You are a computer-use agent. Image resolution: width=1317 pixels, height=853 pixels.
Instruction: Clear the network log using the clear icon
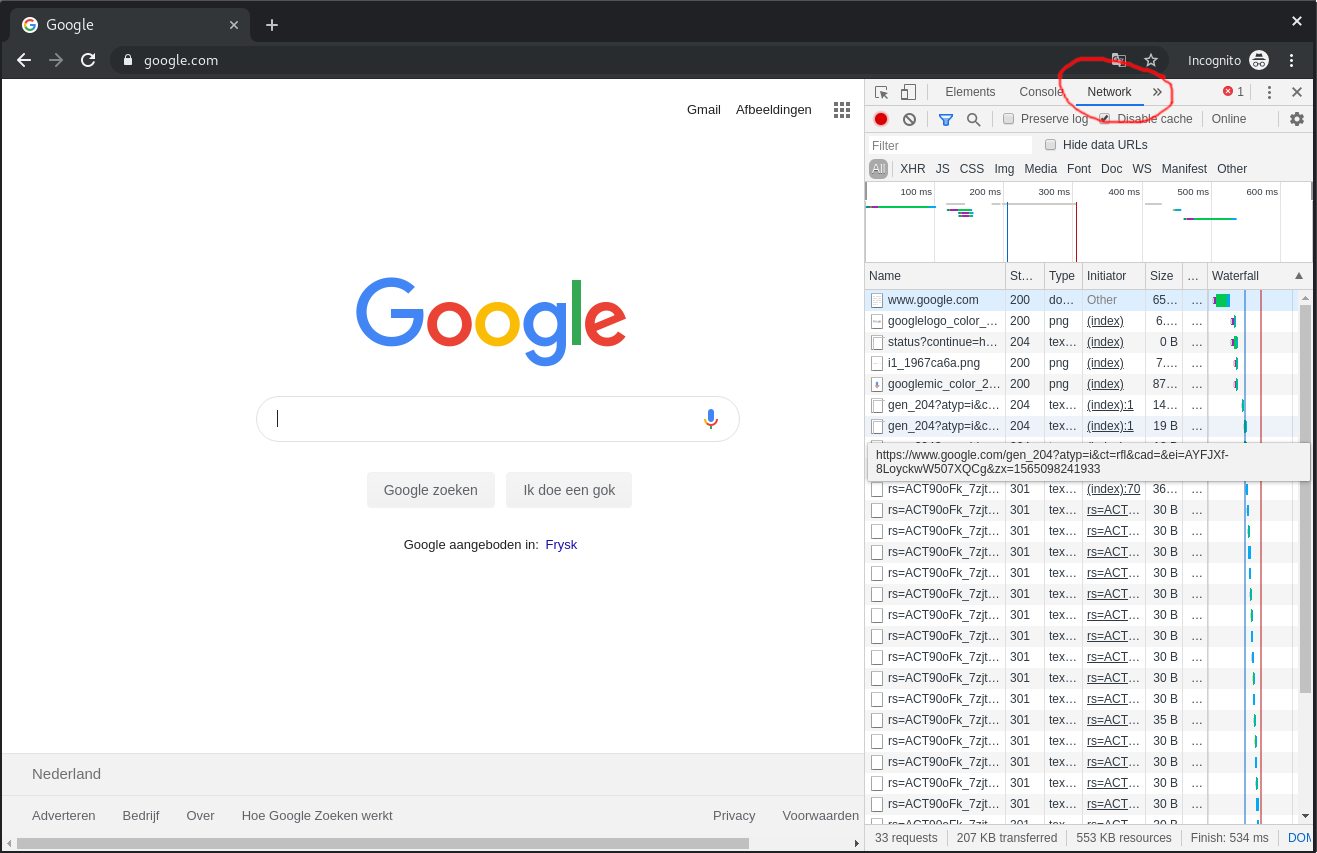[x=910, y=119]
